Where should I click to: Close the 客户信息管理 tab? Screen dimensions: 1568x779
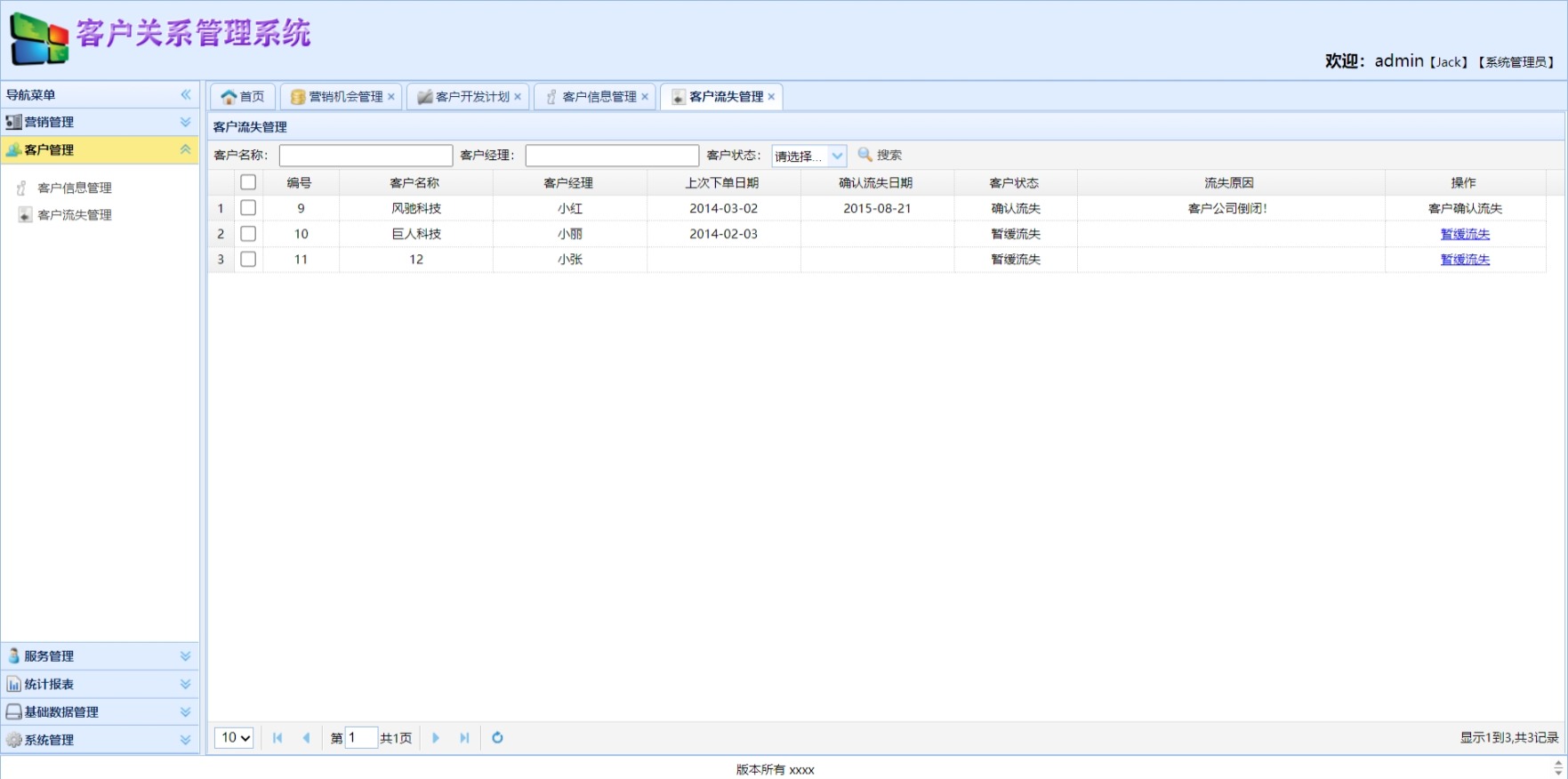tap(645, 97)
